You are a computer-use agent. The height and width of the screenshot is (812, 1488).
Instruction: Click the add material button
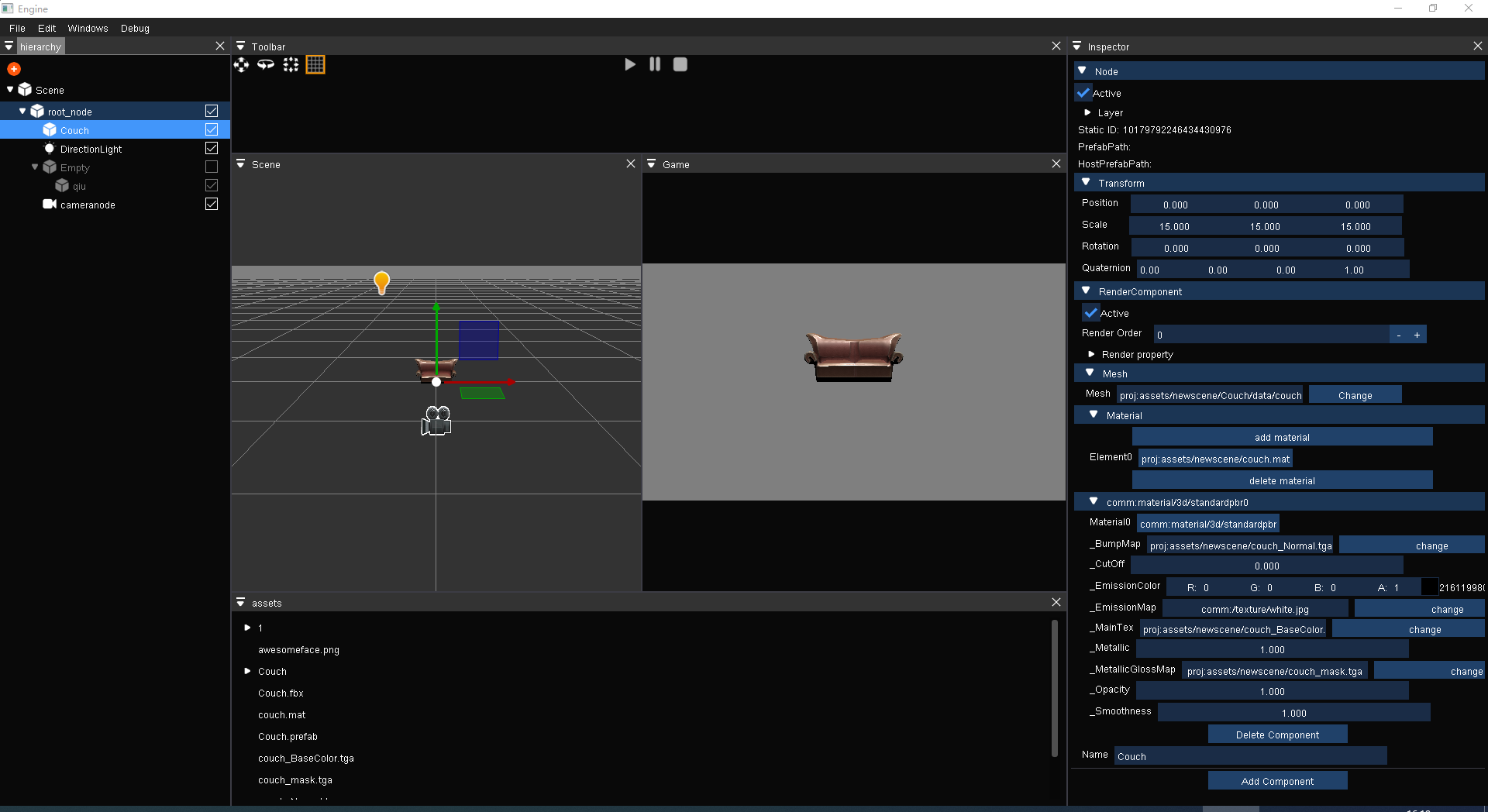click(x=1282, y=437)
